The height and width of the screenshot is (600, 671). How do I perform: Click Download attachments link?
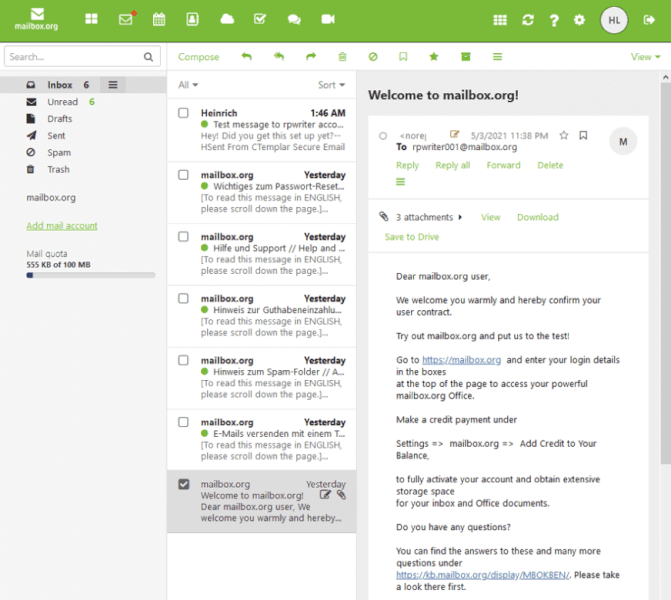(538, 217)
